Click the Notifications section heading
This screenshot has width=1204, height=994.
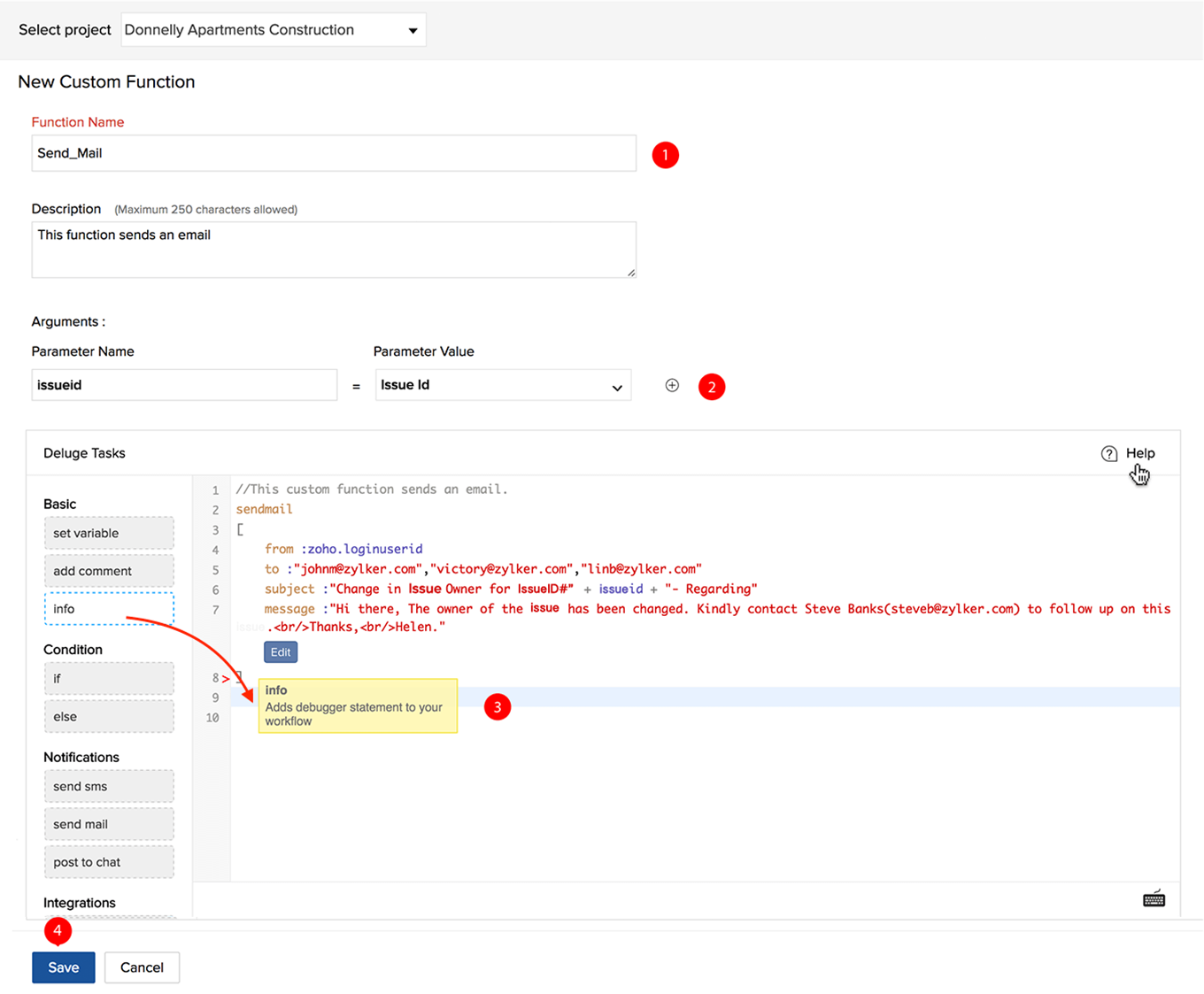[81, 758]
